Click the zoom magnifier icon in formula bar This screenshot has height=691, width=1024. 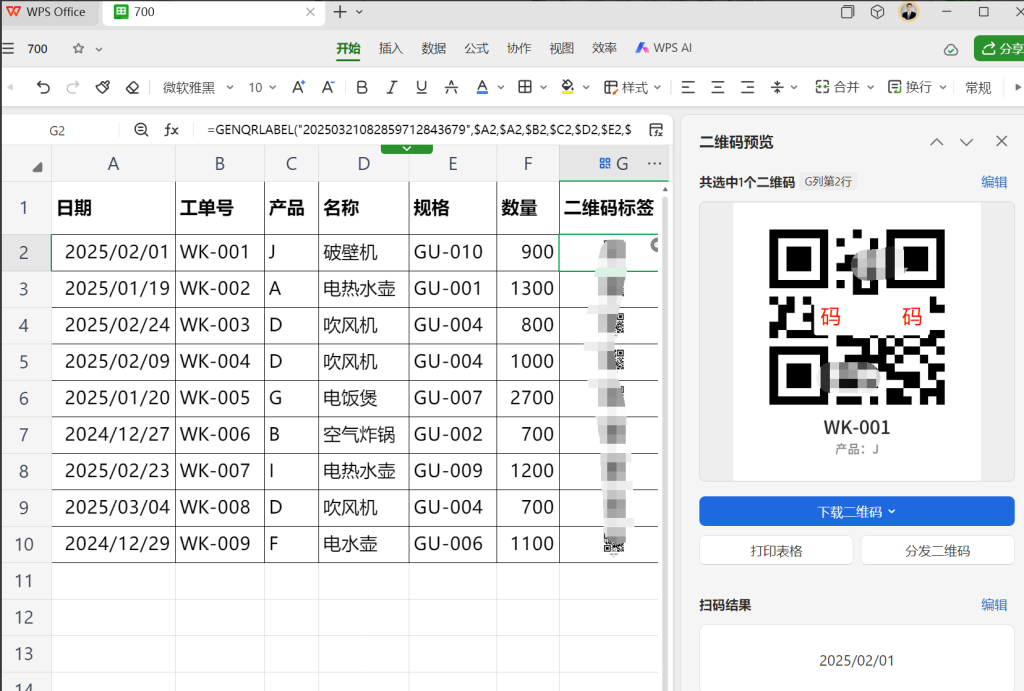pos(141,130)
